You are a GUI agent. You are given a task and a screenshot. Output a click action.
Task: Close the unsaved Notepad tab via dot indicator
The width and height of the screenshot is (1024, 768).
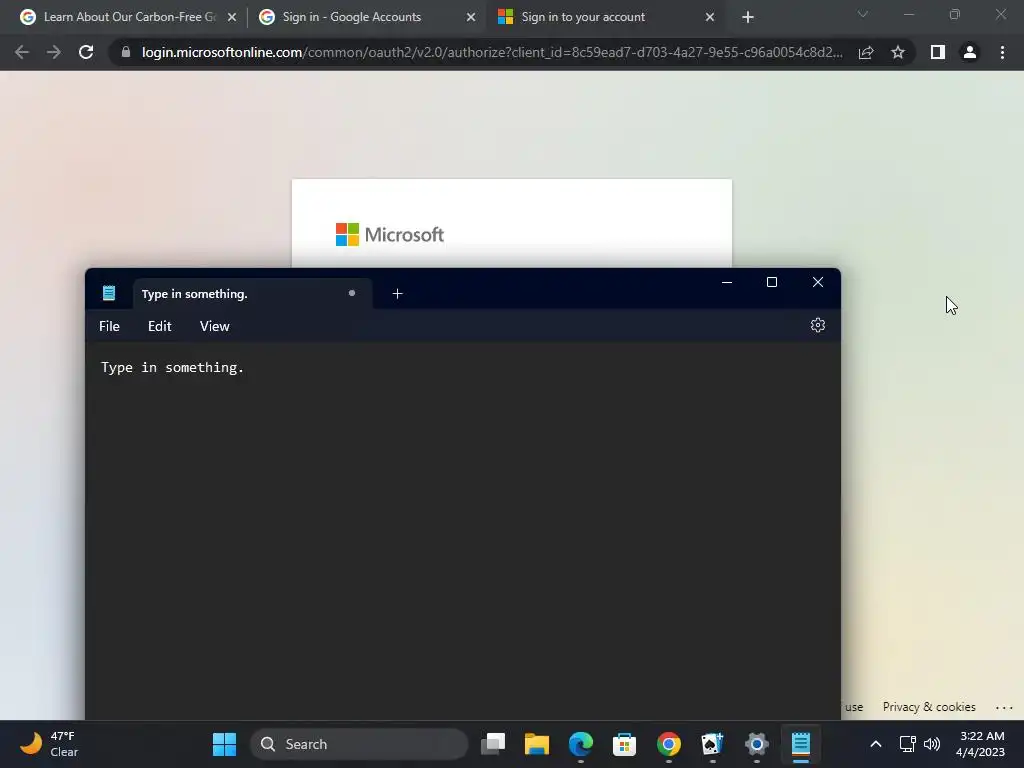coord(352,293)
